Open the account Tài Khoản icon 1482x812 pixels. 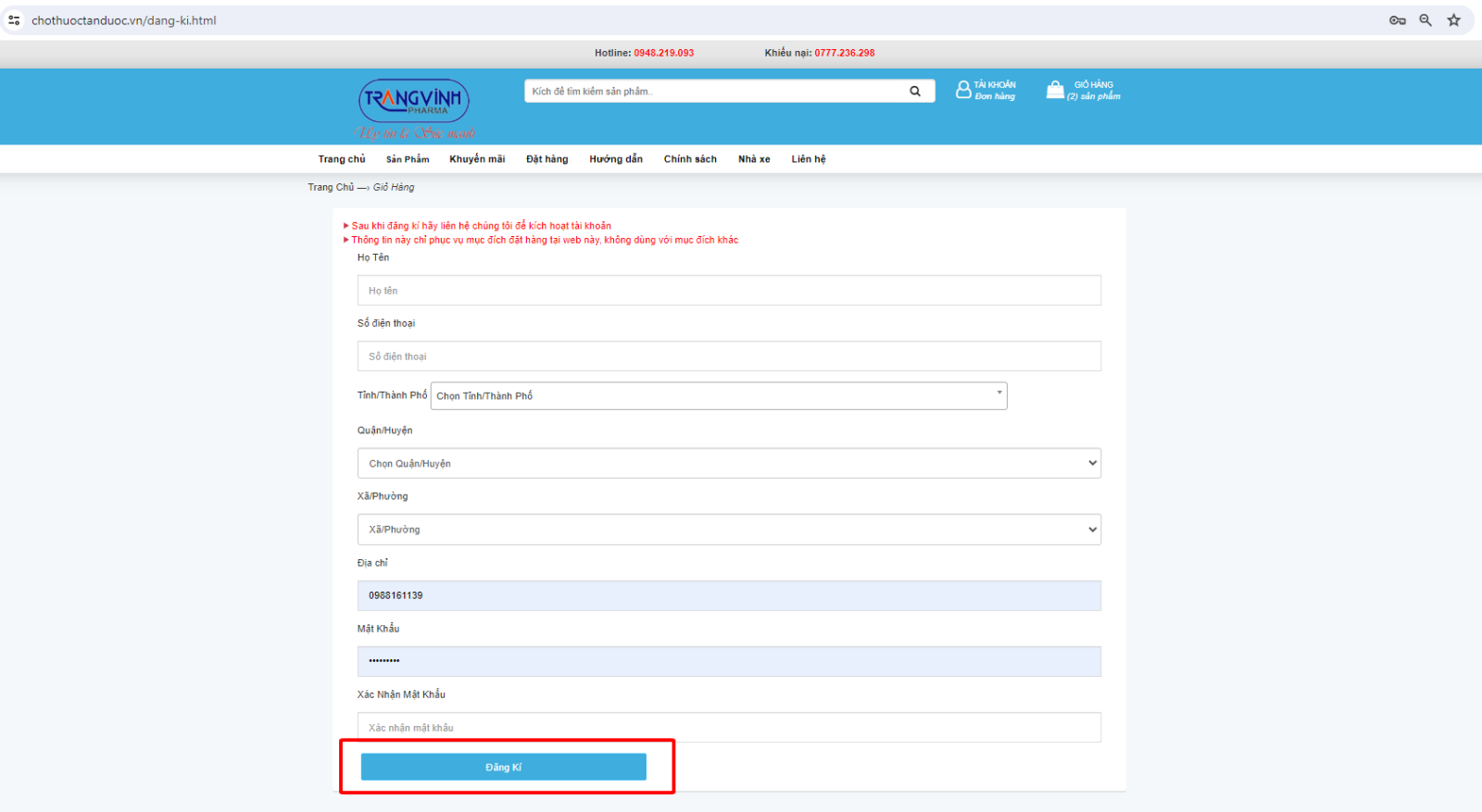pyautogui.click(x=963, y=90)
